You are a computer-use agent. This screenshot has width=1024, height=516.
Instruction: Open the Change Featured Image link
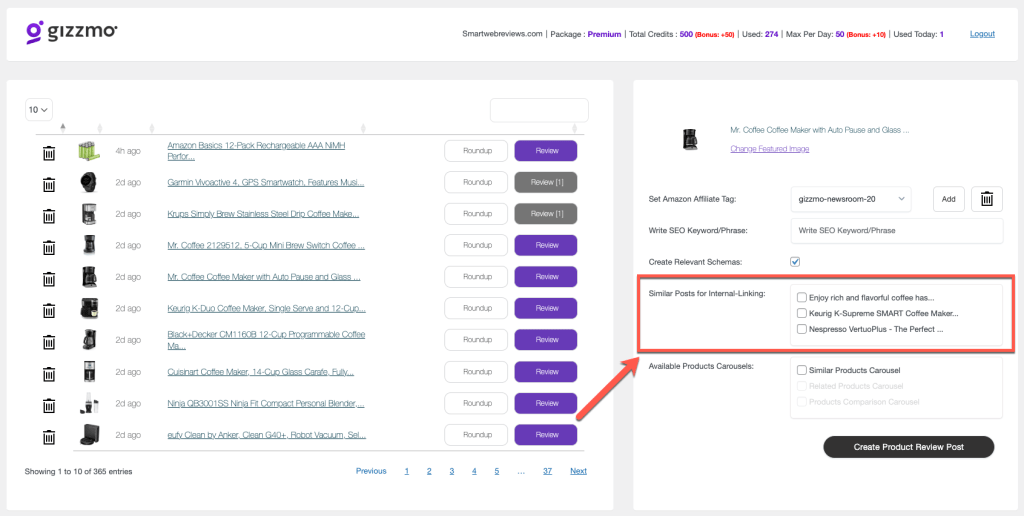(x=769, y=149)
